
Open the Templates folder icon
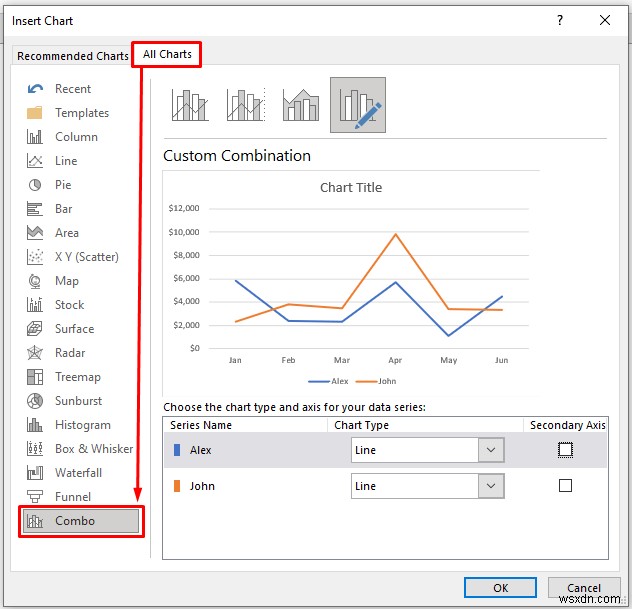pyautogui.click(x=35, y=113)
